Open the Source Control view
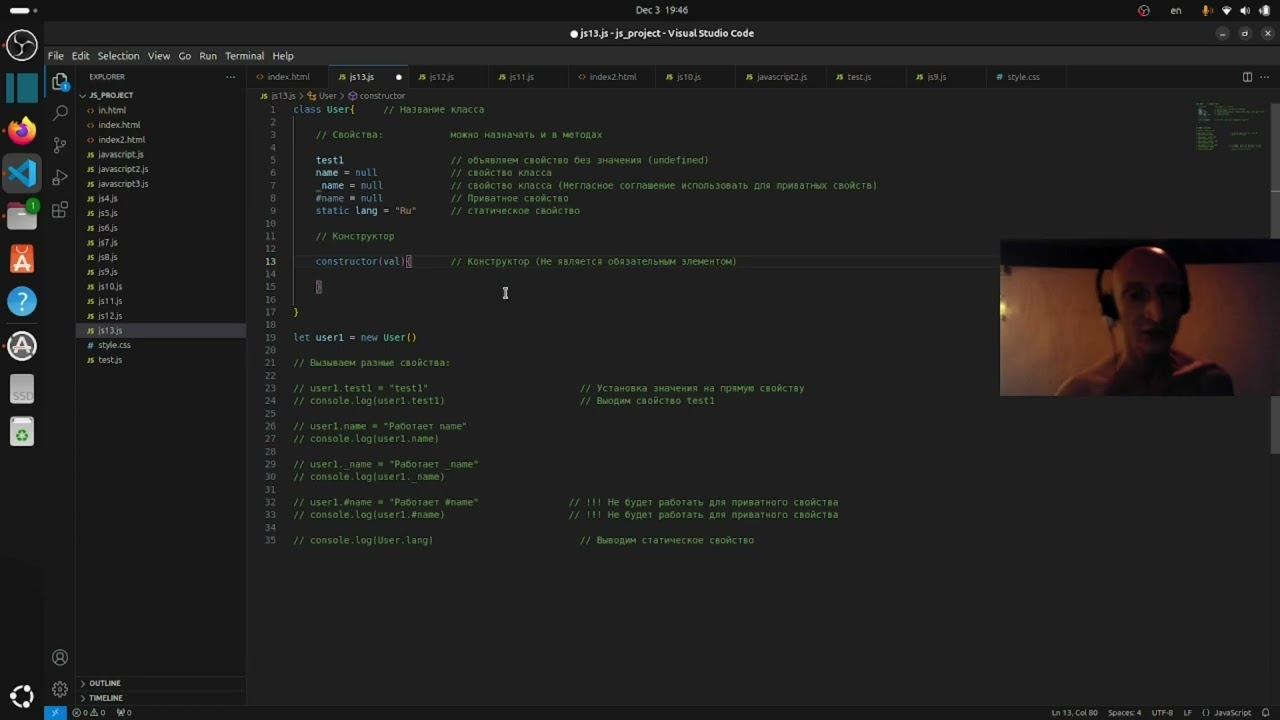The height and width of the screenshot is (720, 1280). tap(60, 146)
